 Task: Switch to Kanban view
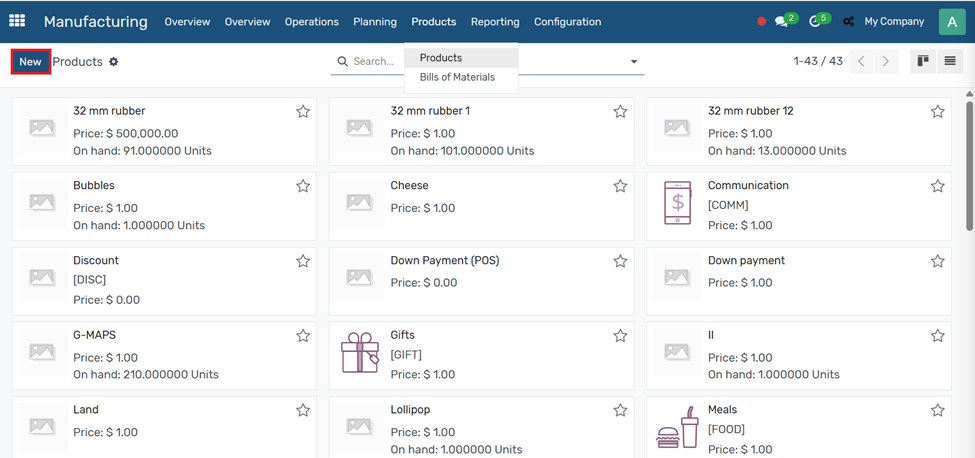922,62
